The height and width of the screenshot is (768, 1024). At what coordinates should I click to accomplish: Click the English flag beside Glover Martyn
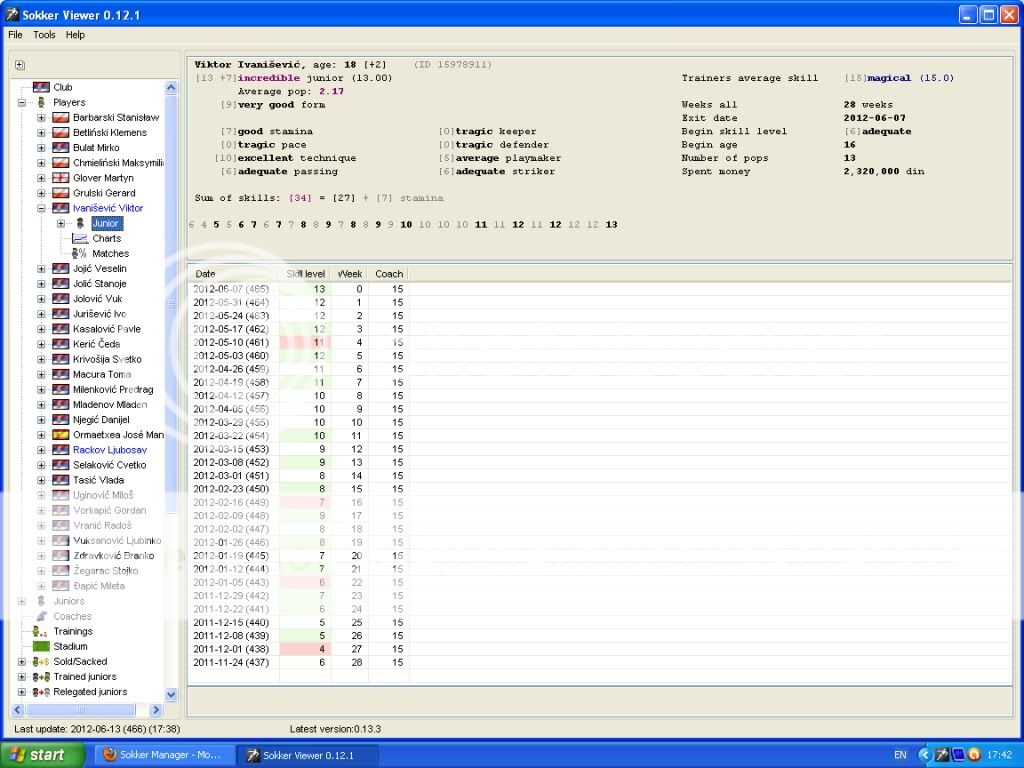pyautogui.click(x=60, y=178)
